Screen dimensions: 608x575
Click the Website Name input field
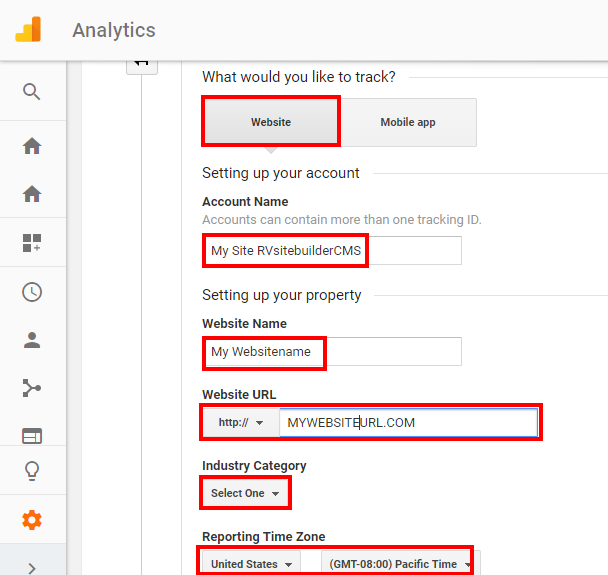(x=331, y=352)
